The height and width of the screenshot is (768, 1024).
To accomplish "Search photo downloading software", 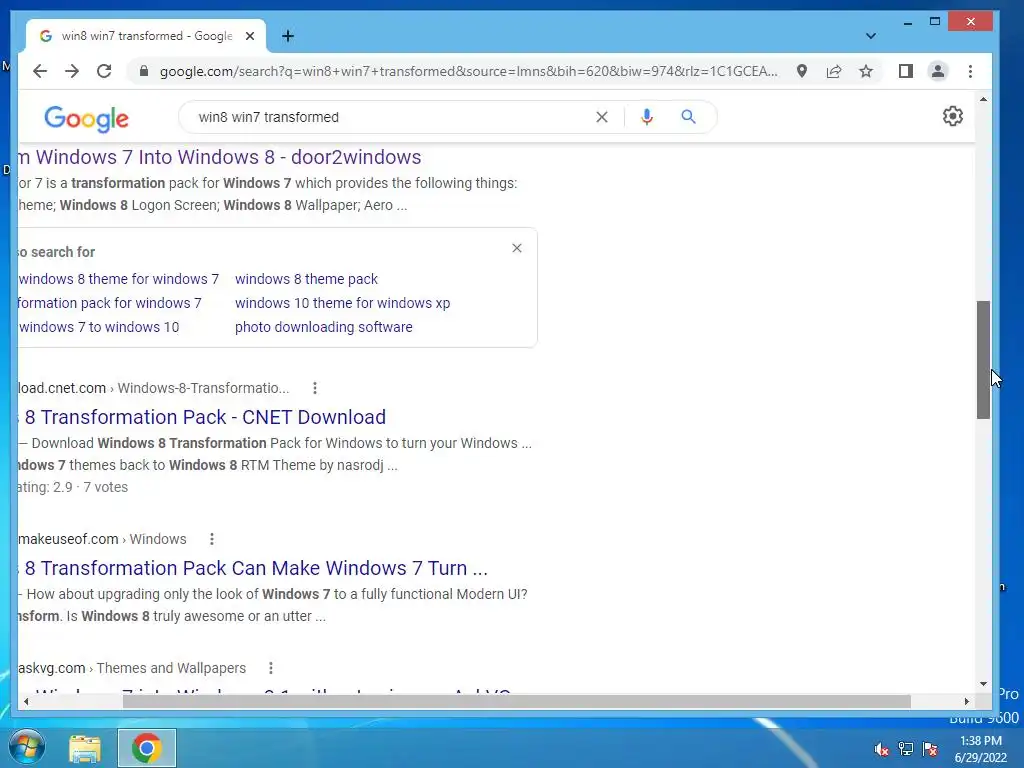I will (324, 327).
